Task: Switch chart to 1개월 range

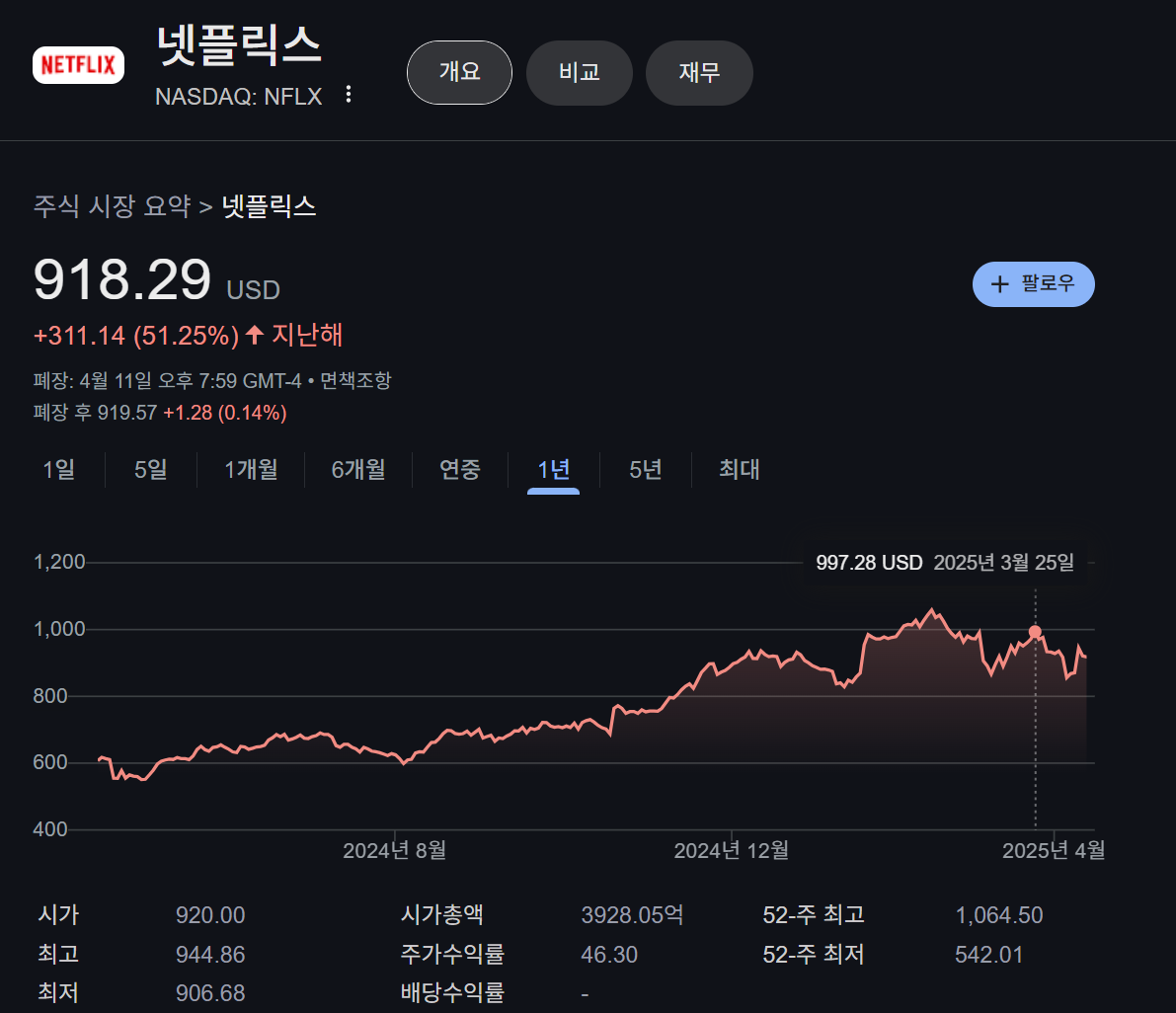Action: coord(251,470)
